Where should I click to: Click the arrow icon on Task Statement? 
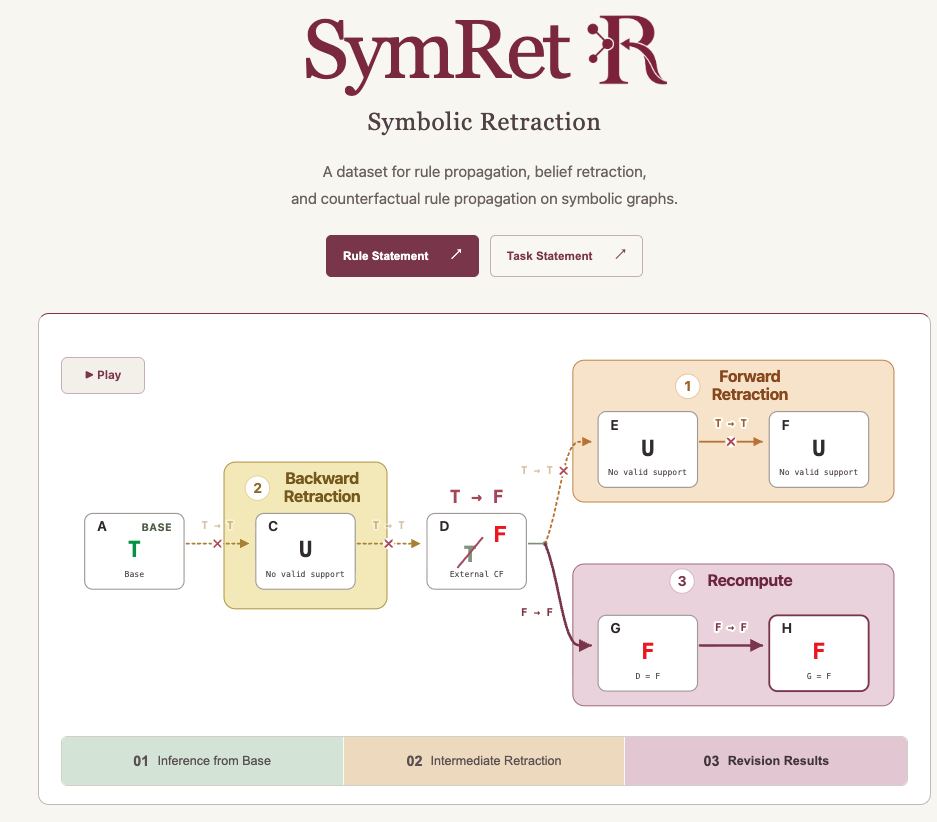point(620,254)
